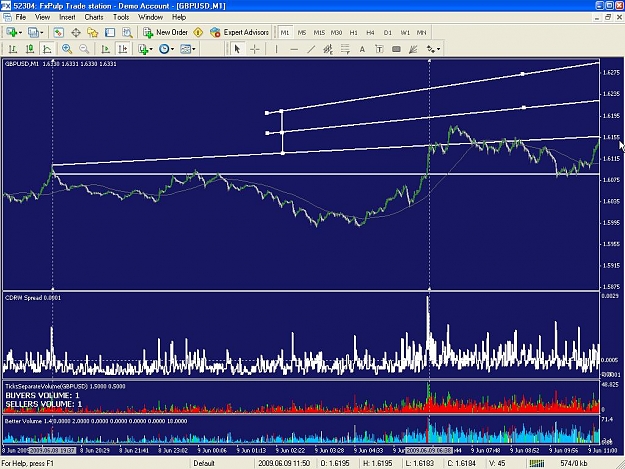Select the Horizontal Line drawing tool

click(x=294, y=49)
